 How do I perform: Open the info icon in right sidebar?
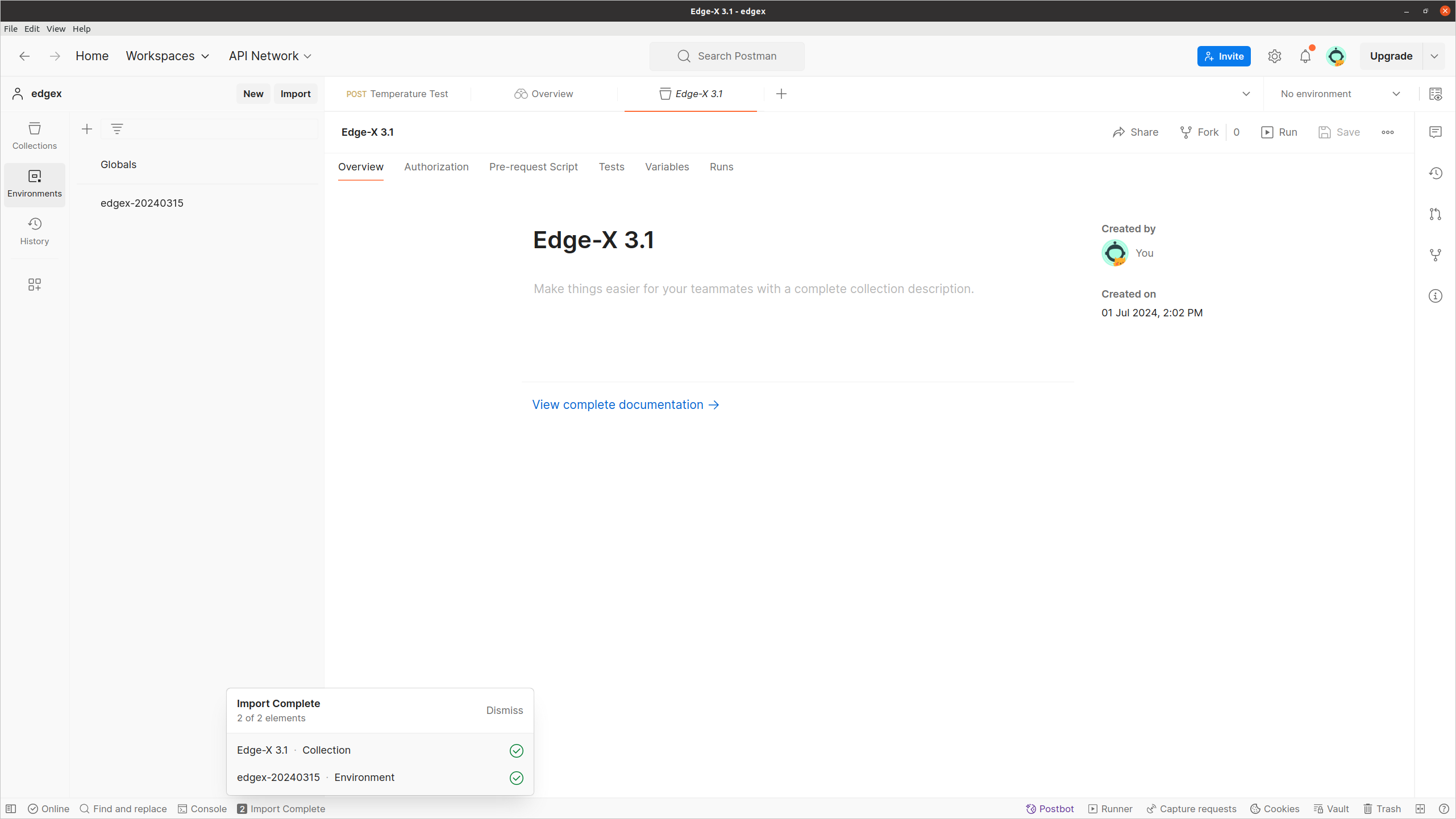coord(1435,296)
